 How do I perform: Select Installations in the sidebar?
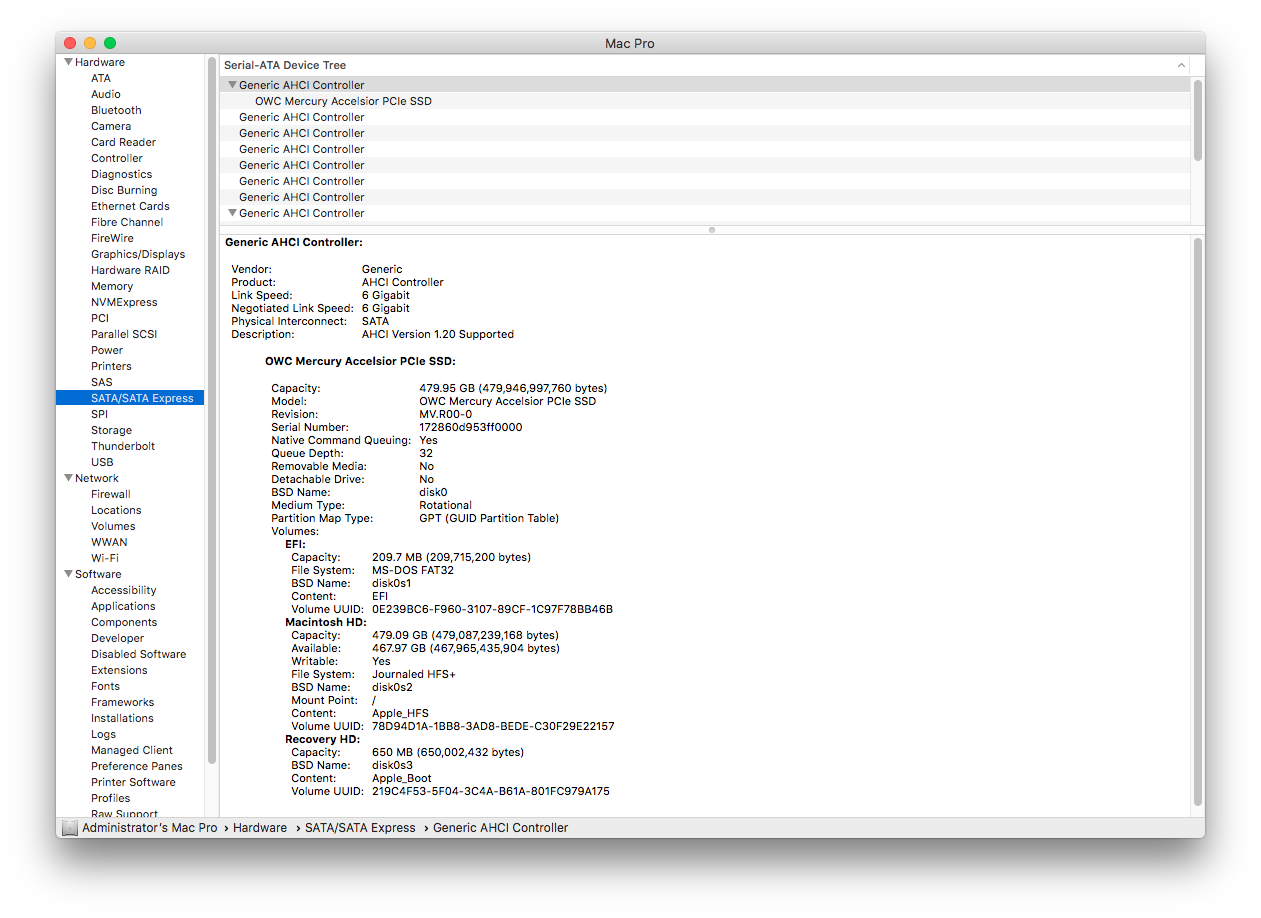coord(122,718)
